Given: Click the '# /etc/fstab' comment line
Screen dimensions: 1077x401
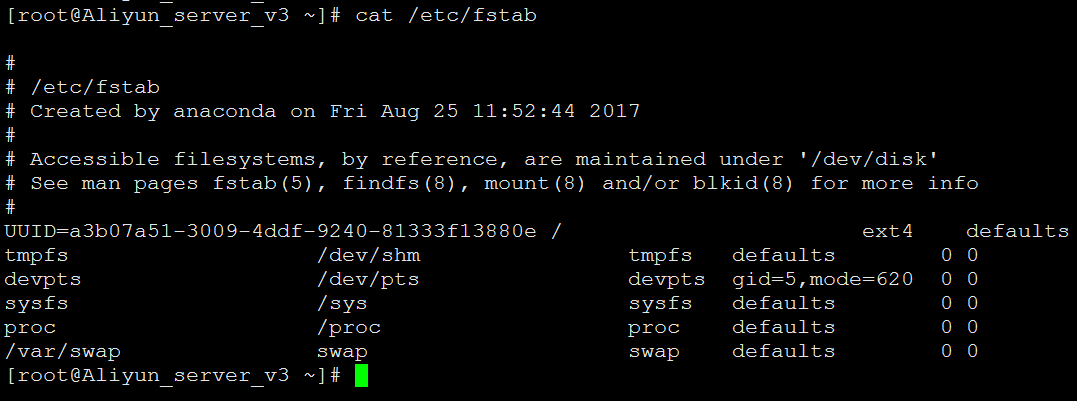Looking at the screenshot, I should click(82, 87).
